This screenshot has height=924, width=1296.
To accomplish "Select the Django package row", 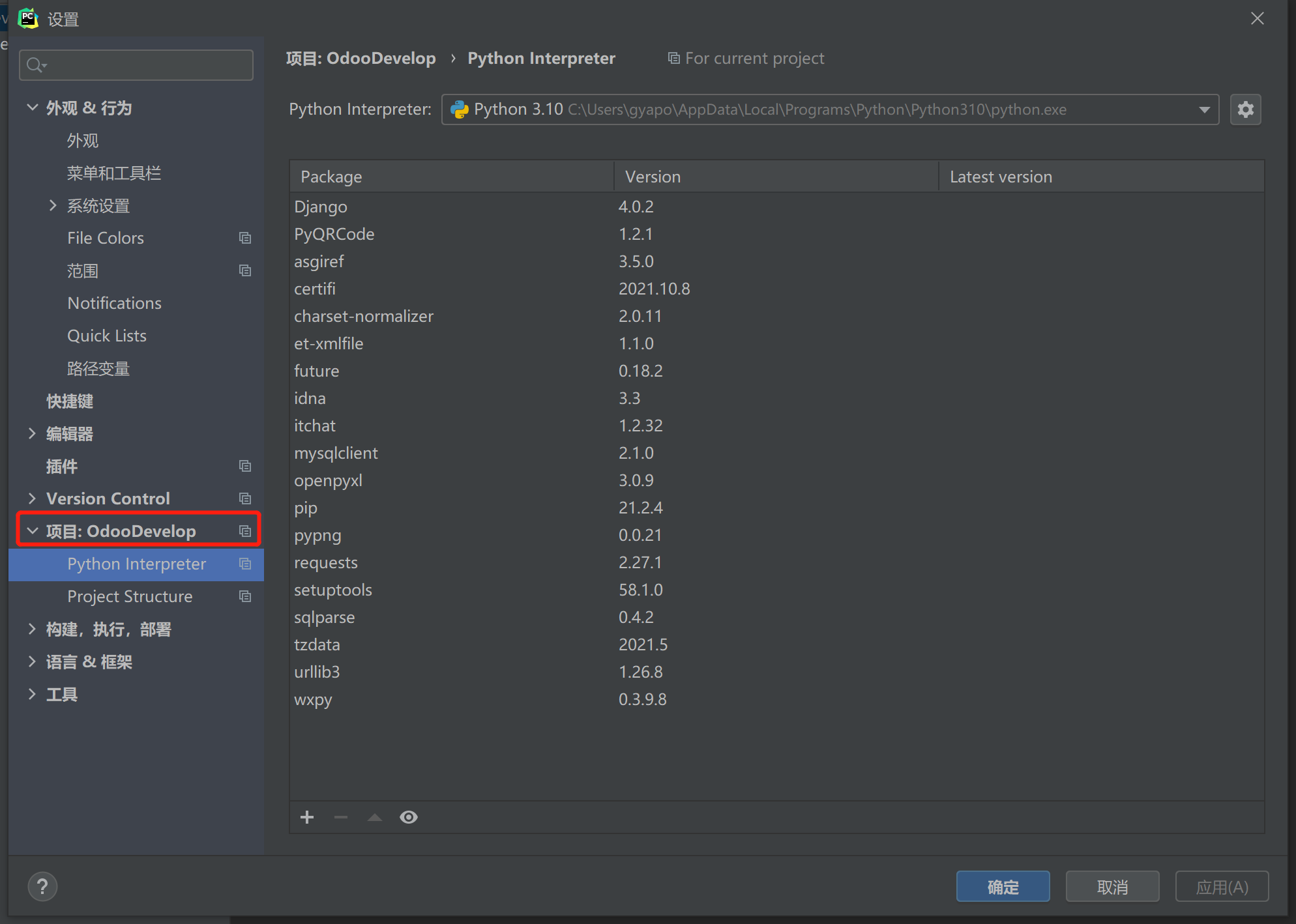I will click(x=777, y=207).
